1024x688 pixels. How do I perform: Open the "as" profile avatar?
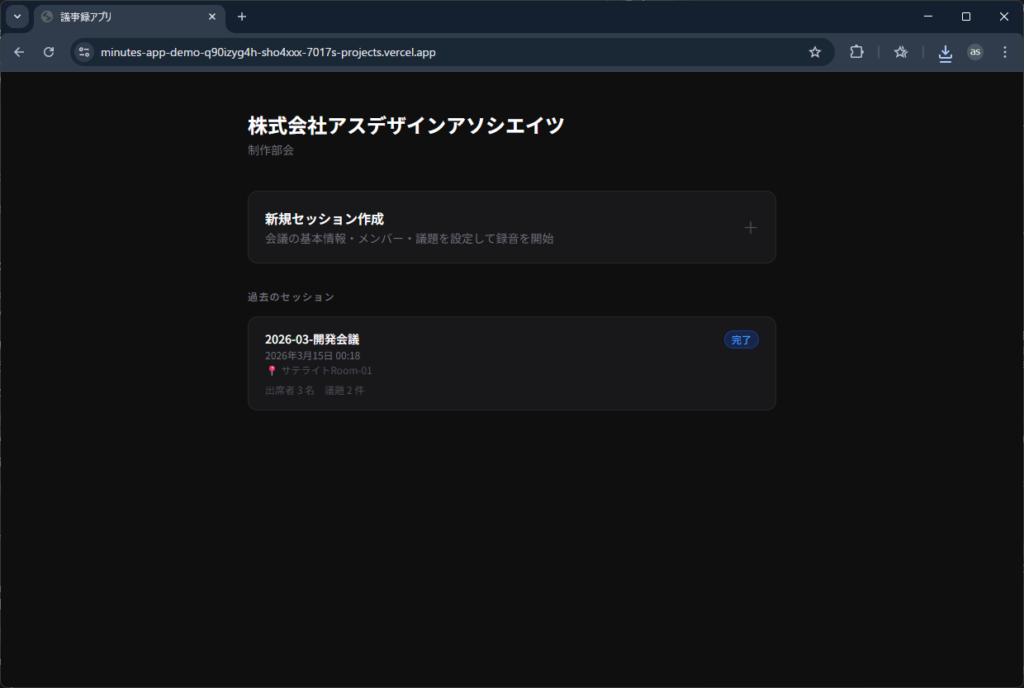[975, 52]
